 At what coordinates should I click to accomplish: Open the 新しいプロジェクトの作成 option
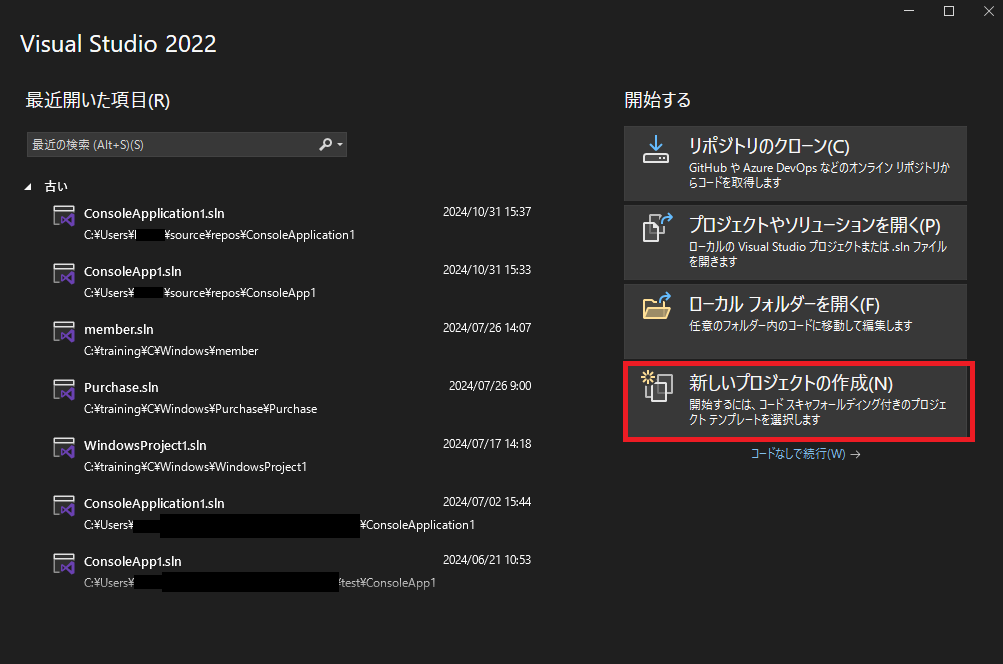(x=796, y=398)
